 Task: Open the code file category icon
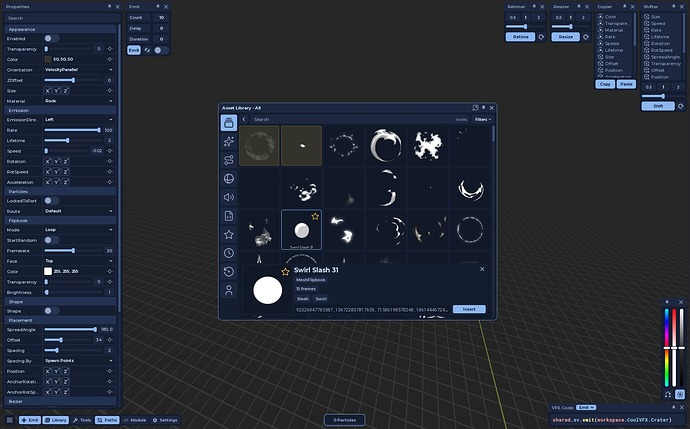point(228,216)
